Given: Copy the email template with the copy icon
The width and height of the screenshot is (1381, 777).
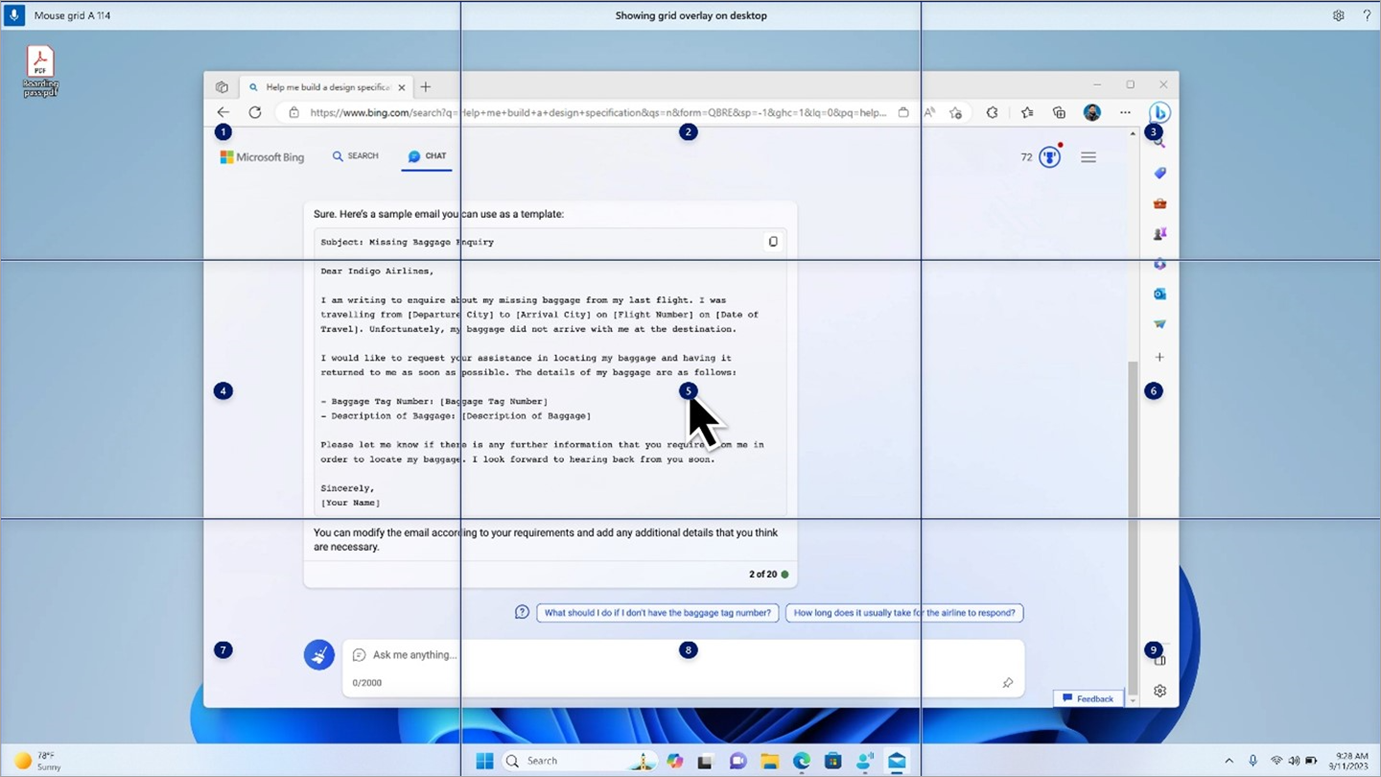Looking at the screenshot, I should [x=772, y=241].
